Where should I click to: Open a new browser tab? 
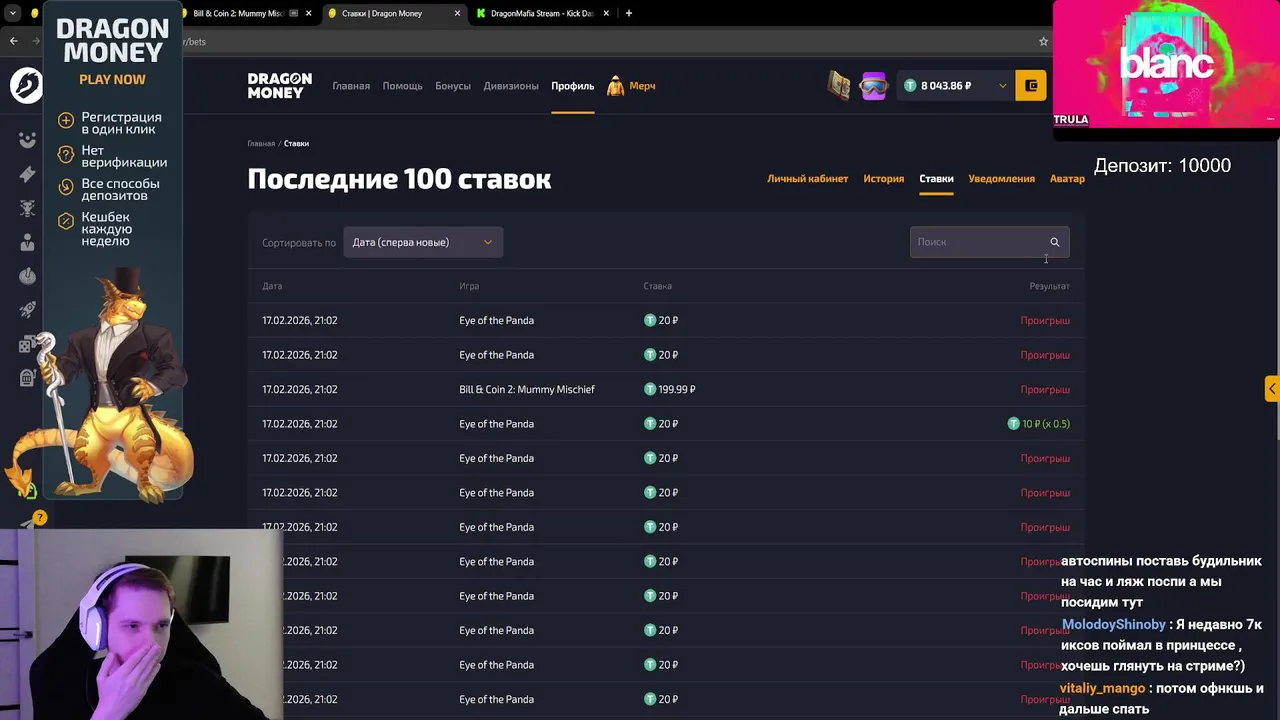coord(628,14)
